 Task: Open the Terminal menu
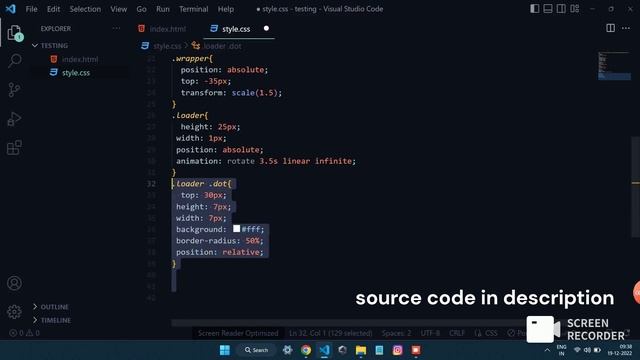(x=193, y=9)
